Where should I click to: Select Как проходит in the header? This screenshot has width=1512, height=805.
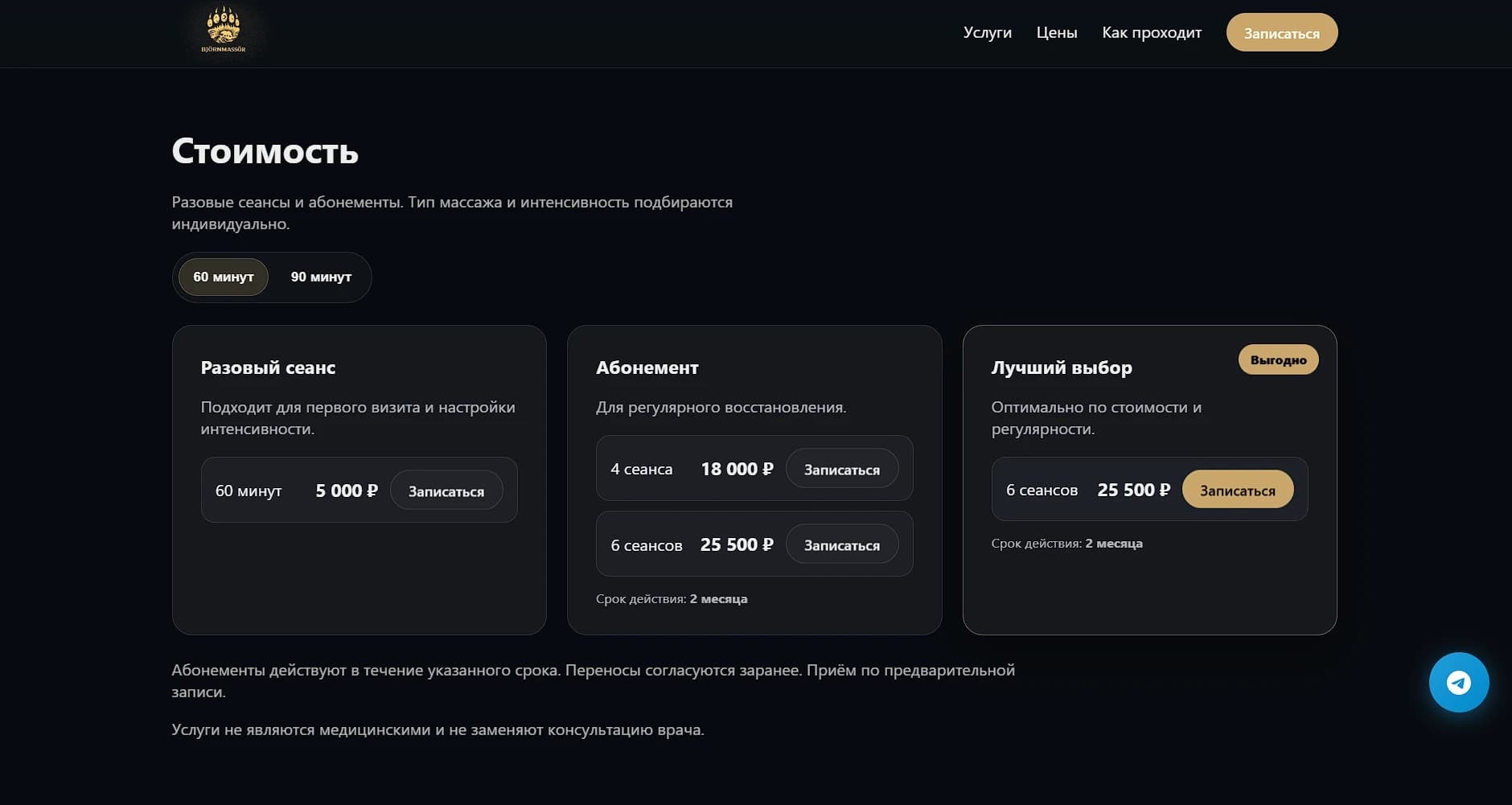[x=1151, y=33]
